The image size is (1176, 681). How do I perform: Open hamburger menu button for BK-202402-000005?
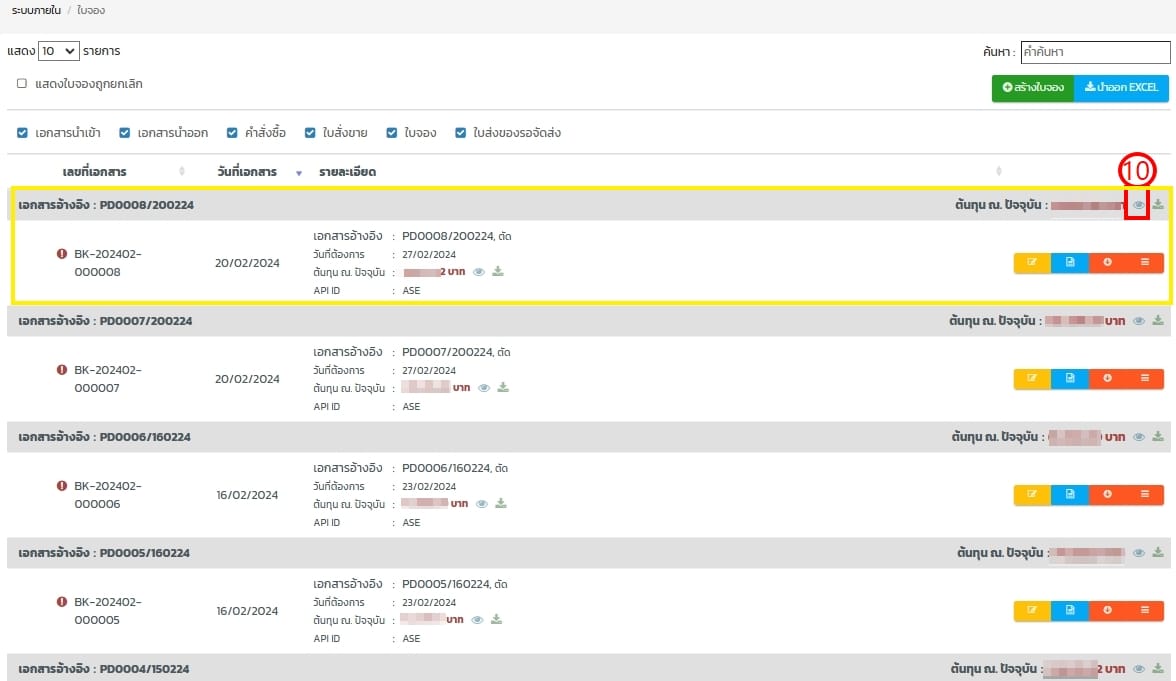tap(1145, 611)
